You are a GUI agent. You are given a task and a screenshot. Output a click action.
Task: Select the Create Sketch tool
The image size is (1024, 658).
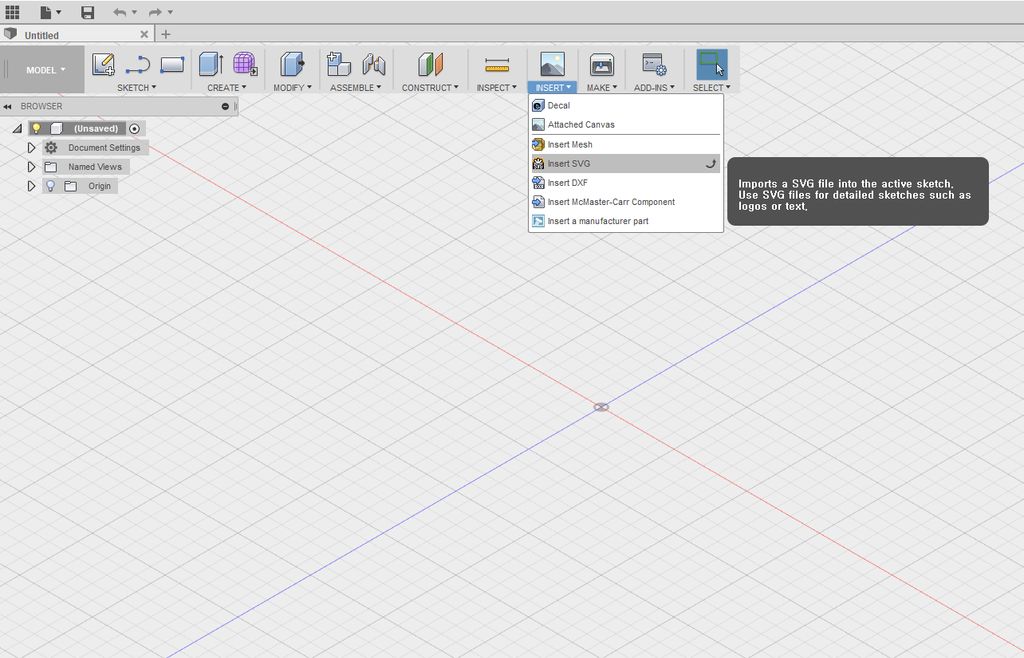(103, 64)
